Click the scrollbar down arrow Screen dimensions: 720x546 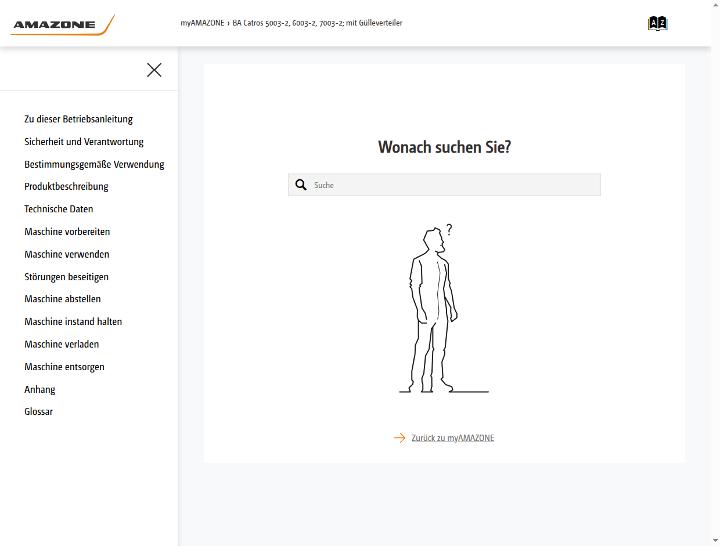pos(715,541)
